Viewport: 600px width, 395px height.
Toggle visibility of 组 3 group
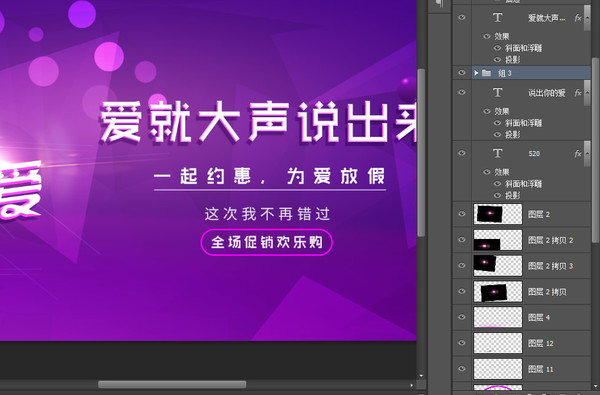pyautogui.click(x=462, y=73)
